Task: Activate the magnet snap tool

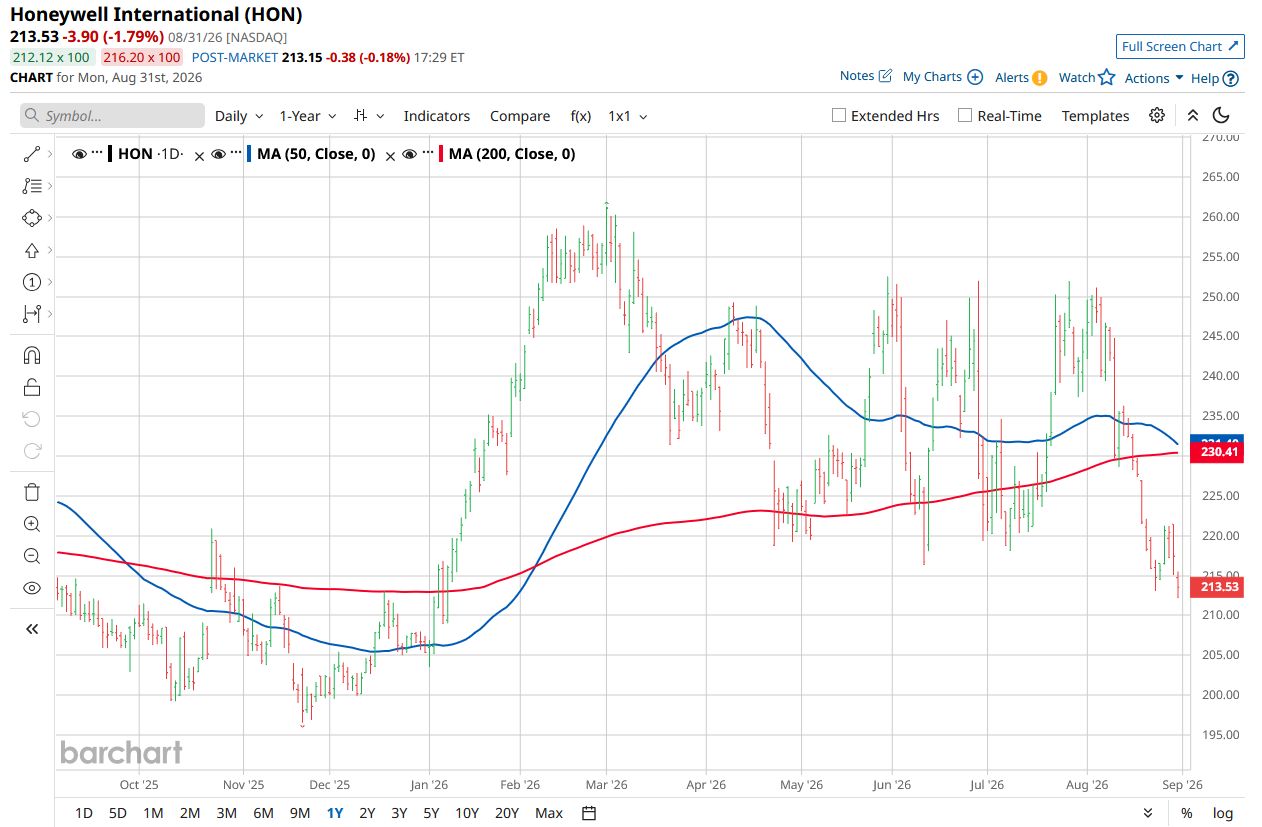Action: click(31, 355)
